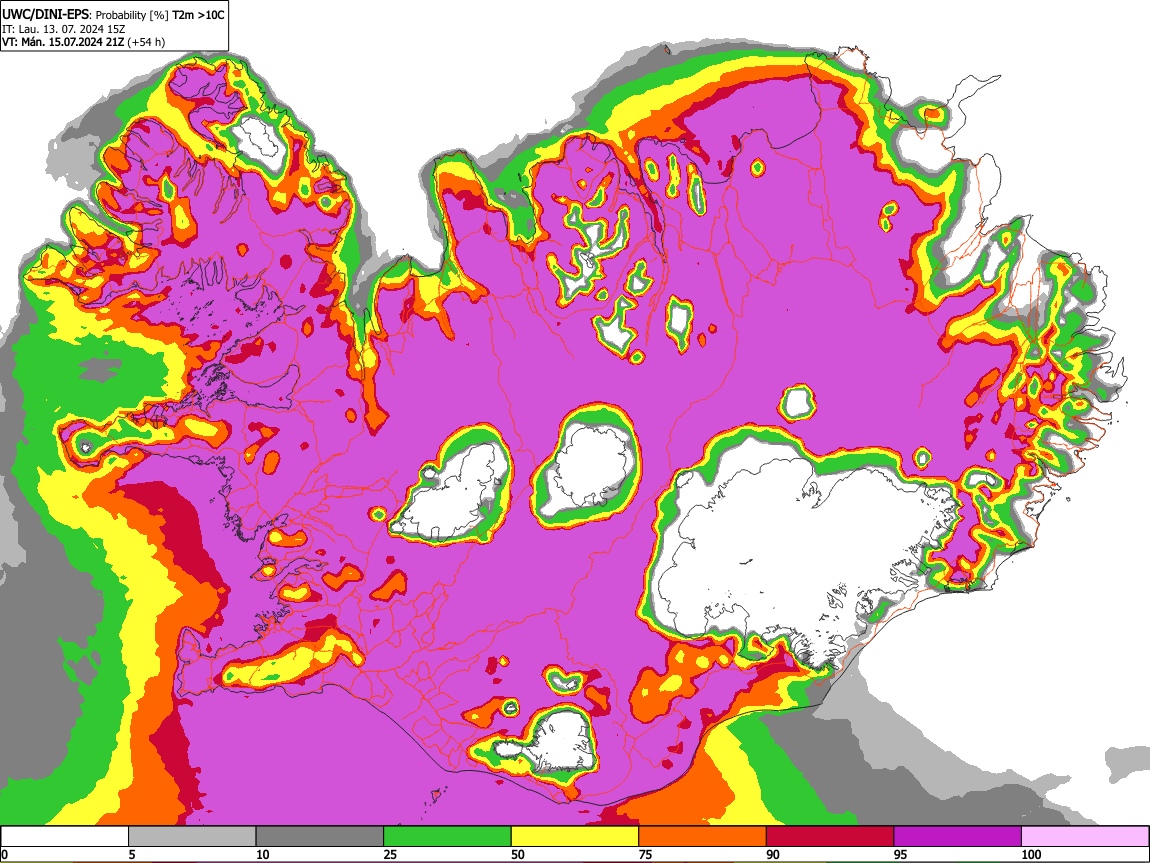1150x863 pixels.
Task: Click the legend value '25'
Action: click(390, 854)
